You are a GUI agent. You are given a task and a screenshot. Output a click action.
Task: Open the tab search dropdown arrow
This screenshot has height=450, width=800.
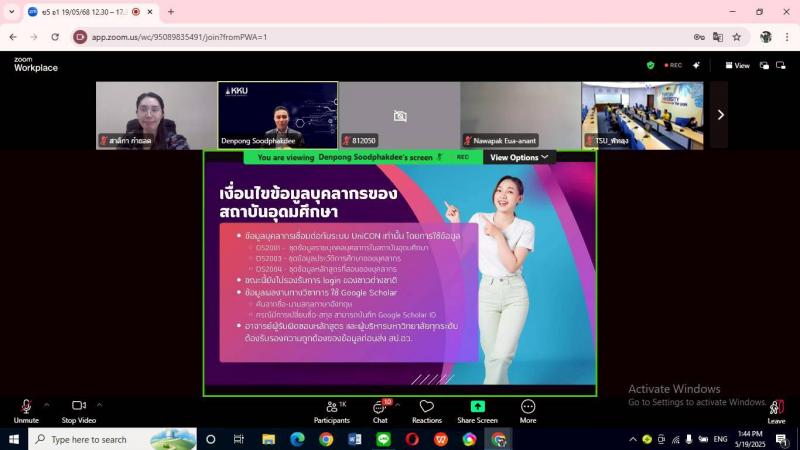(x=11, y=12)
